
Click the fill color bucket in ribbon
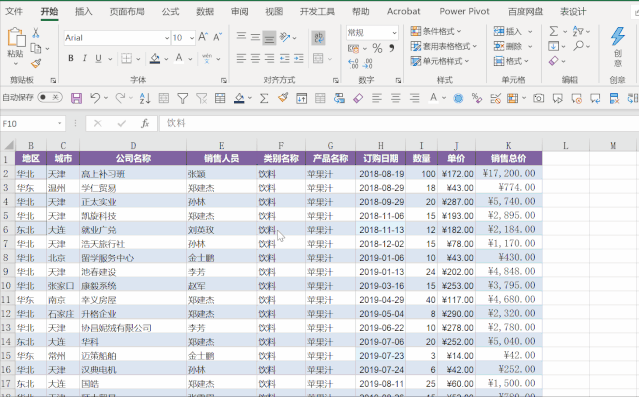[x=155, y=59]
